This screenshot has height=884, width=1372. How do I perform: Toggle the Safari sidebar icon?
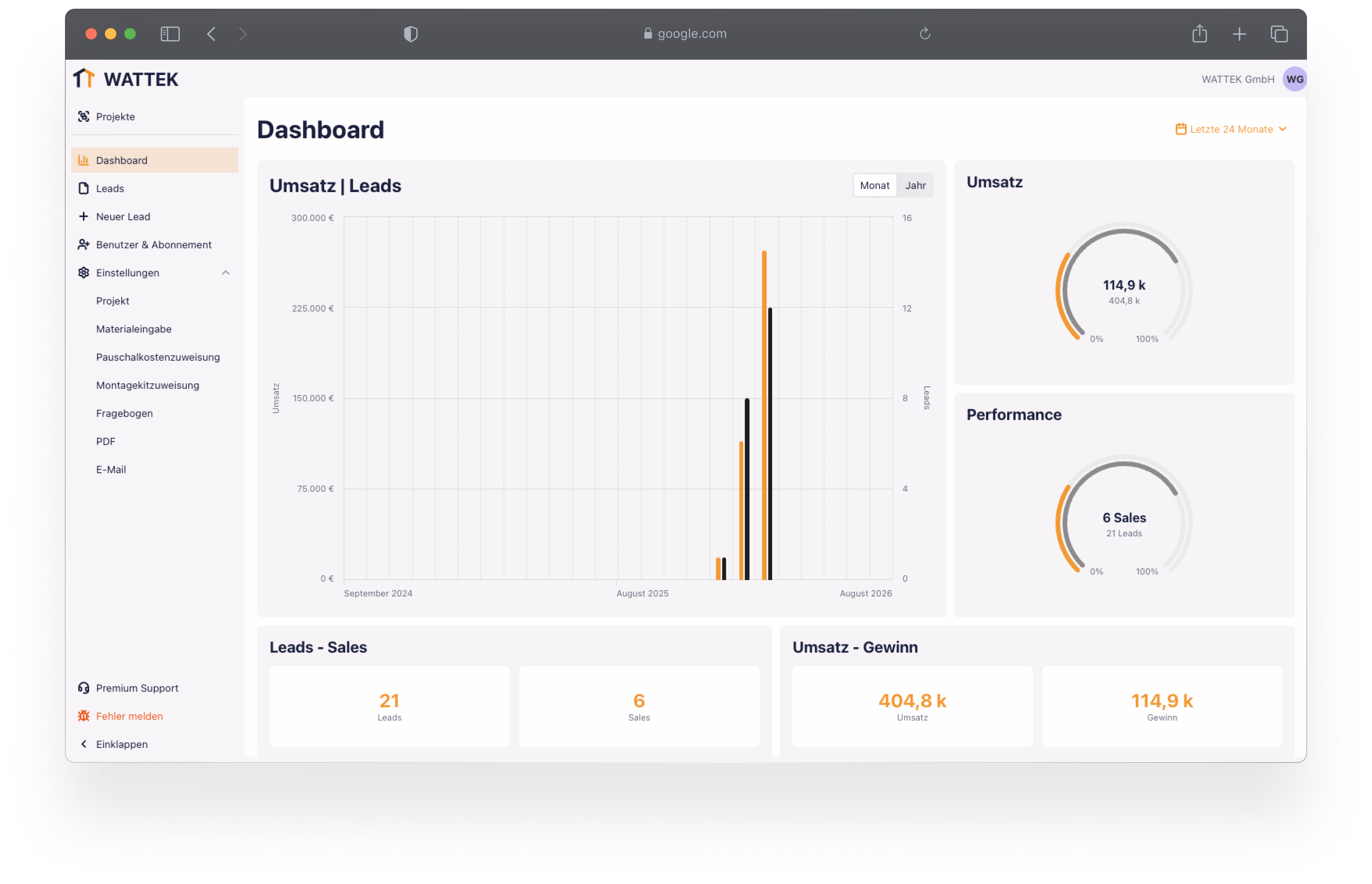171,34
